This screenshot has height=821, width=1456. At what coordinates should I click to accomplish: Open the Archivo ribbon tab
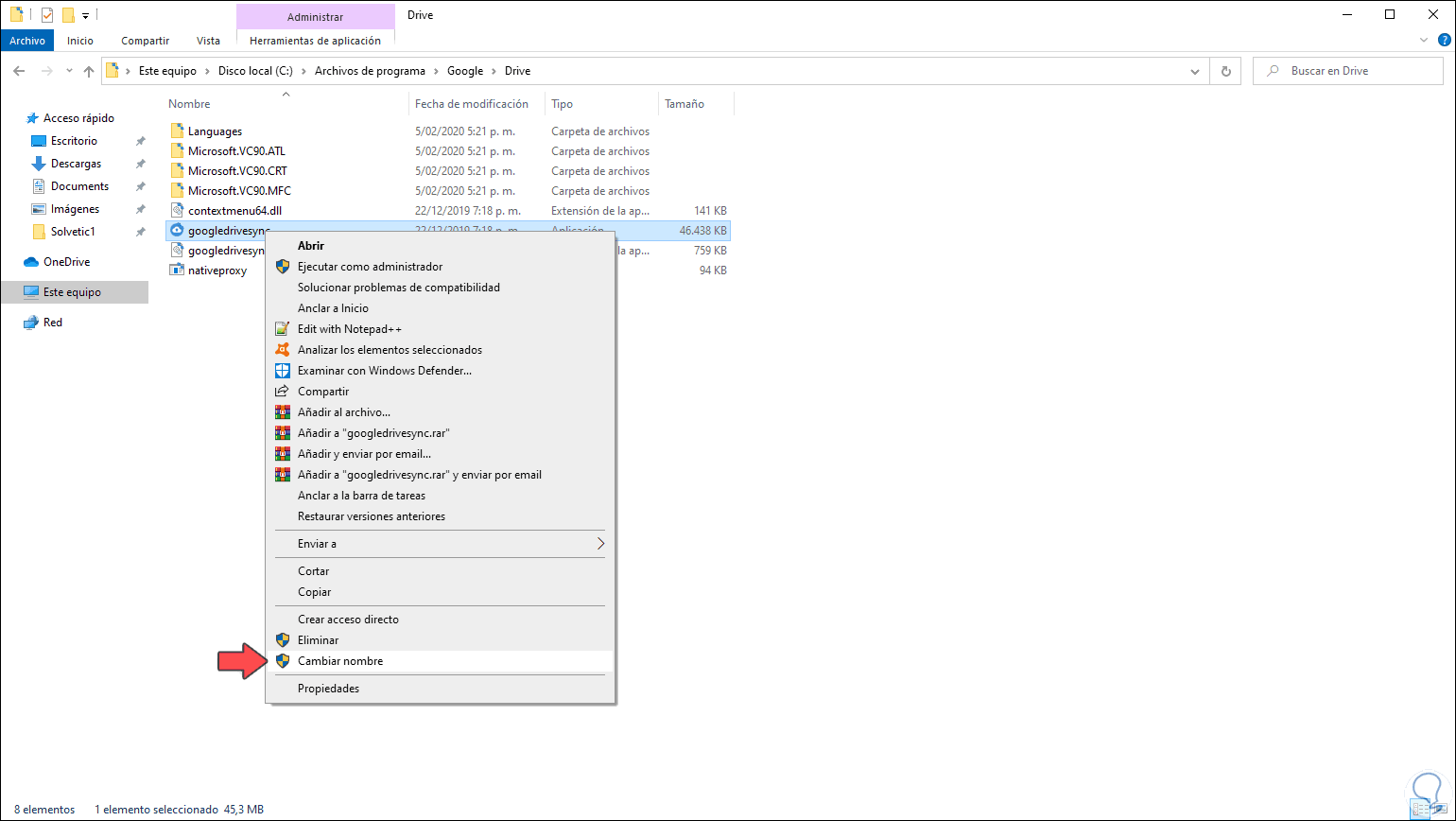coord(27,41)
